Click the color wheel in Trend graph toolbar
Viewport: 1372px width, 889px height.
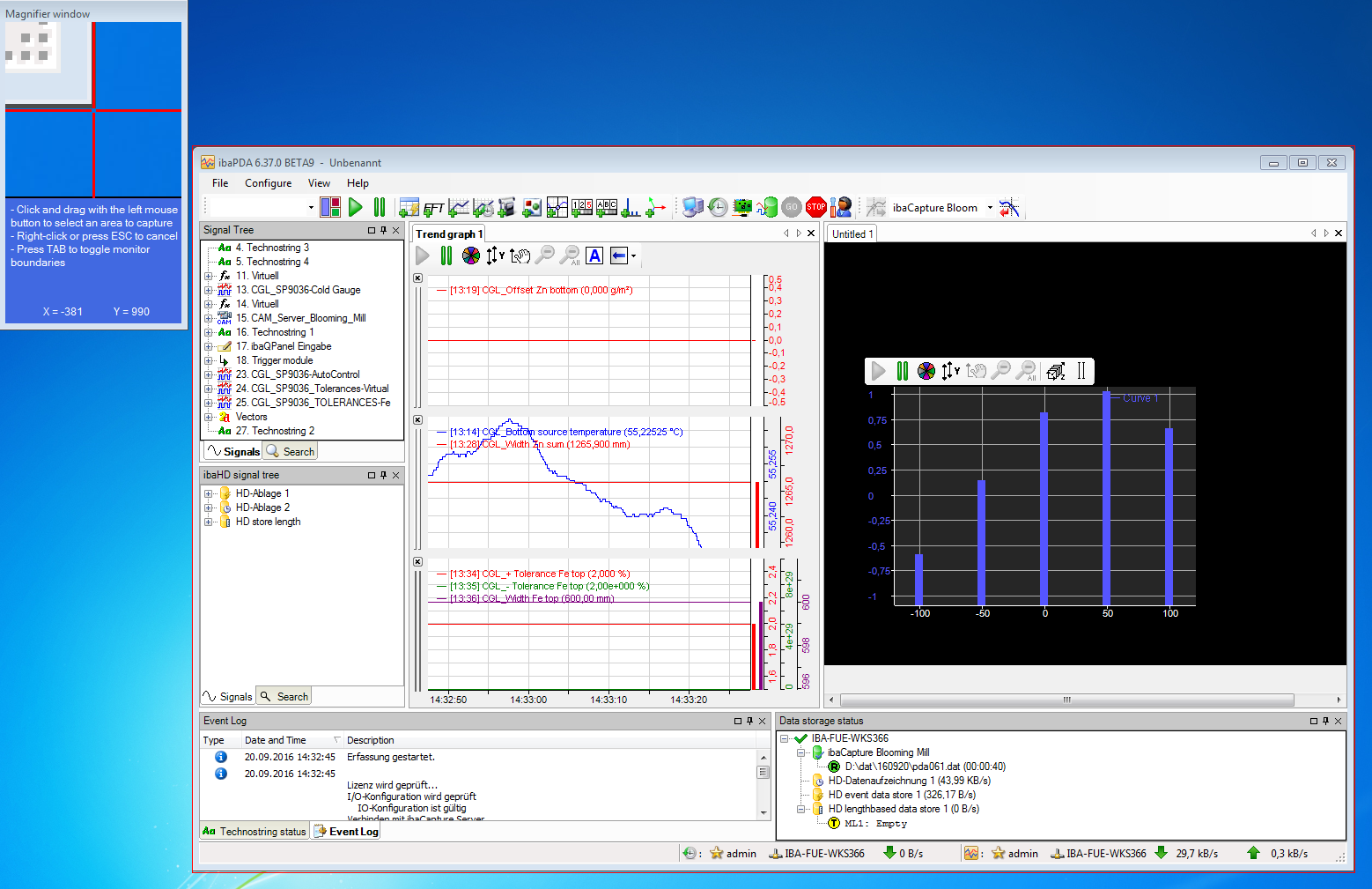pyautogui.click(x=471, y=256)
